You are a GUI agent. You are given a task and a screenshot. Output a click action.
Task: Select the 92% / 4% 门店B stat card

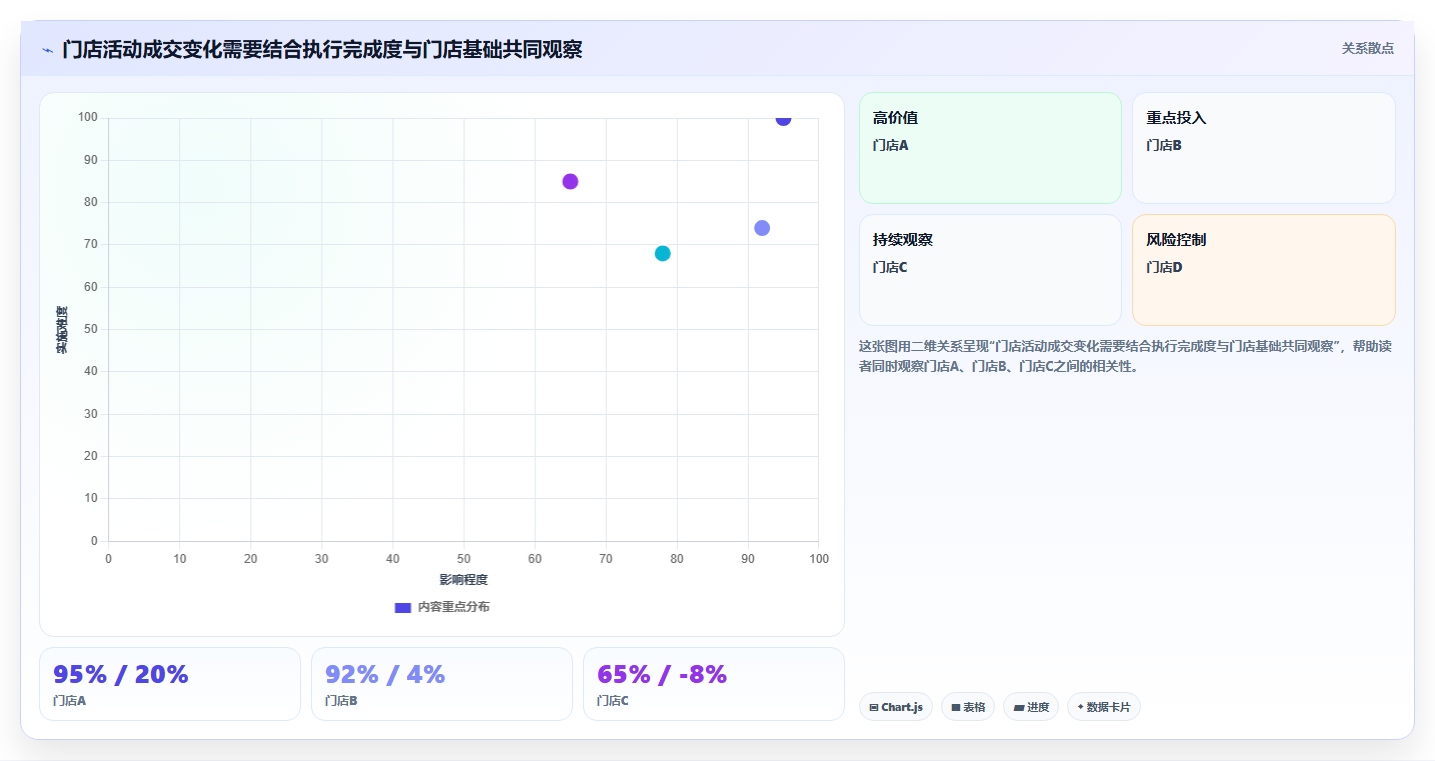(442, 684)
